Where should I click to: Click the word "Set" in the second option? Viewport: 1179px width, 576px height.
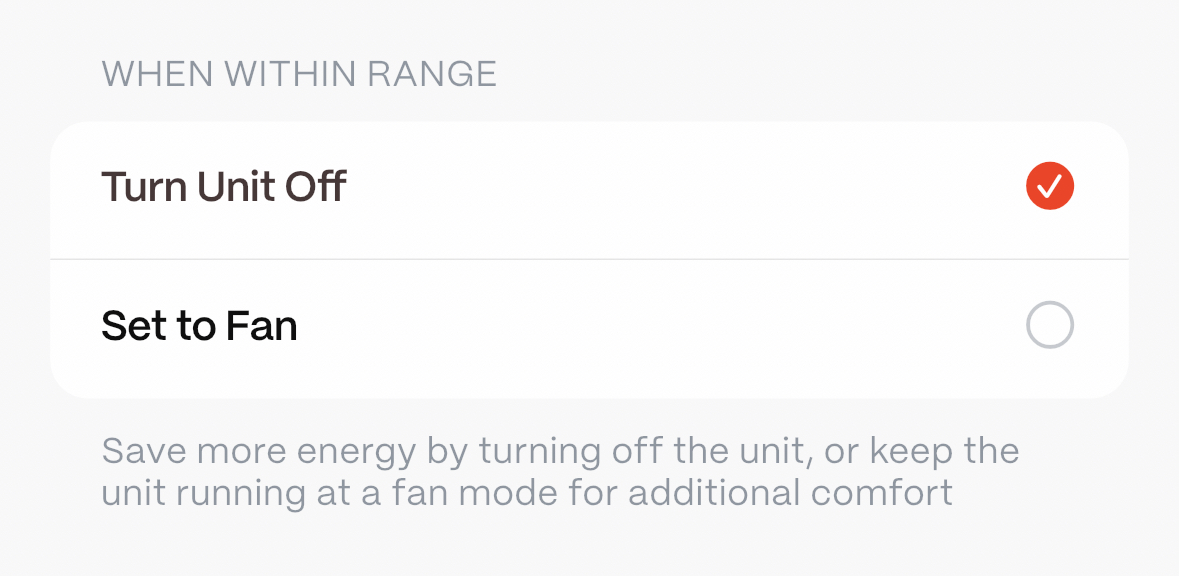click(x=131, y=326)
